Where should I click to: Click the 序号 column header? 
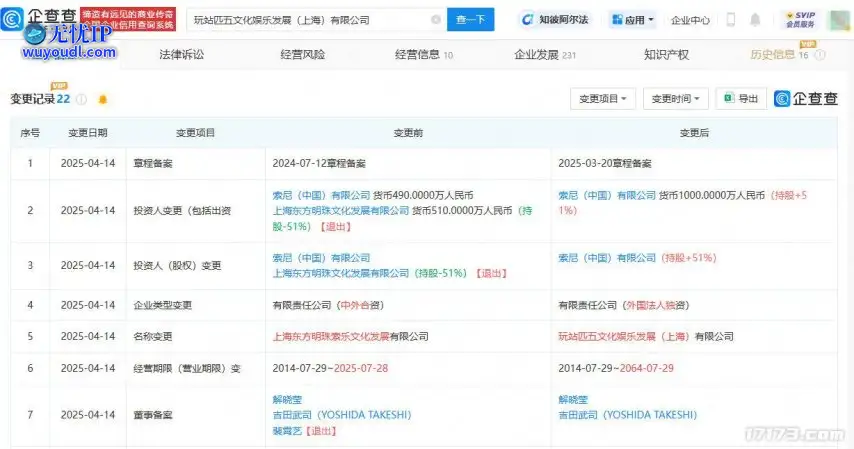(x=30, y=132)
